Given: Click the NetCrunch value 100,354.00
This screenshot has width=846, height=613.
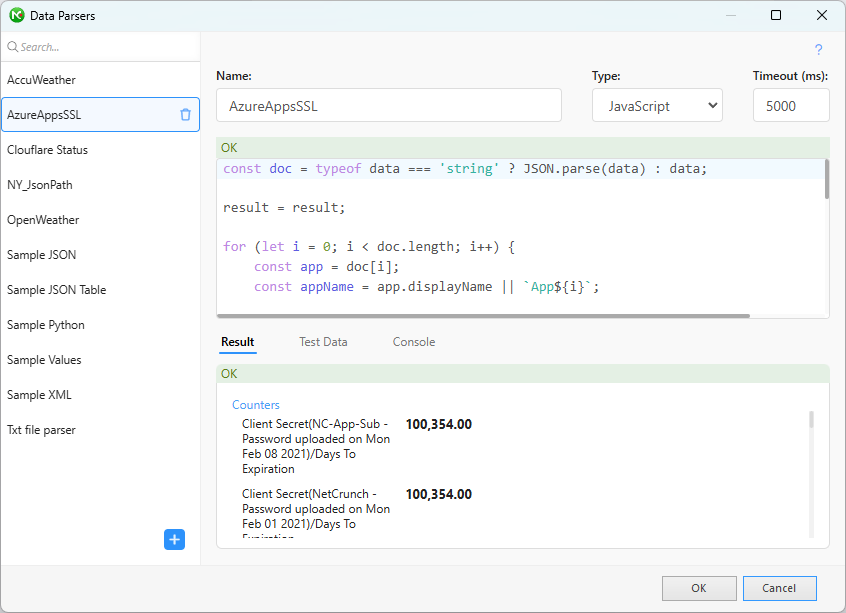Looking at the screenshot, I should [x=439, y=494].
